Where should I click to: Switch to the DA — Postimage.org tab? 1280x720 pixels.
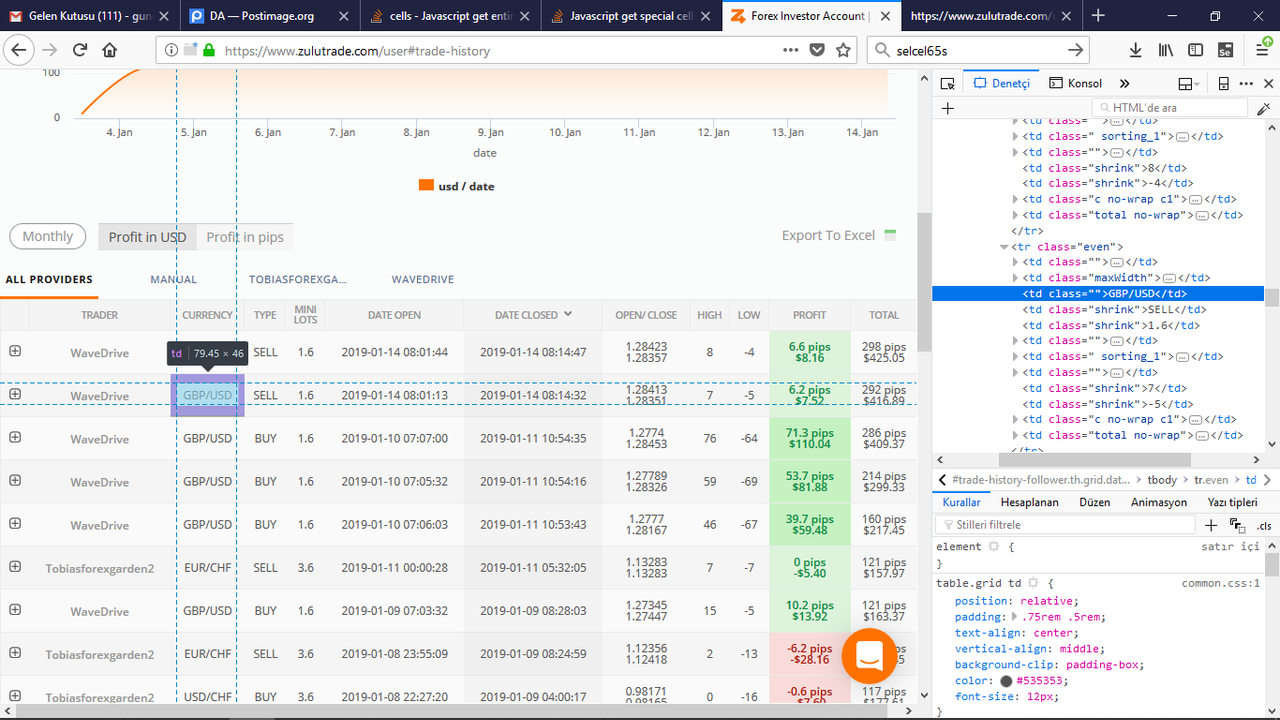270,16
